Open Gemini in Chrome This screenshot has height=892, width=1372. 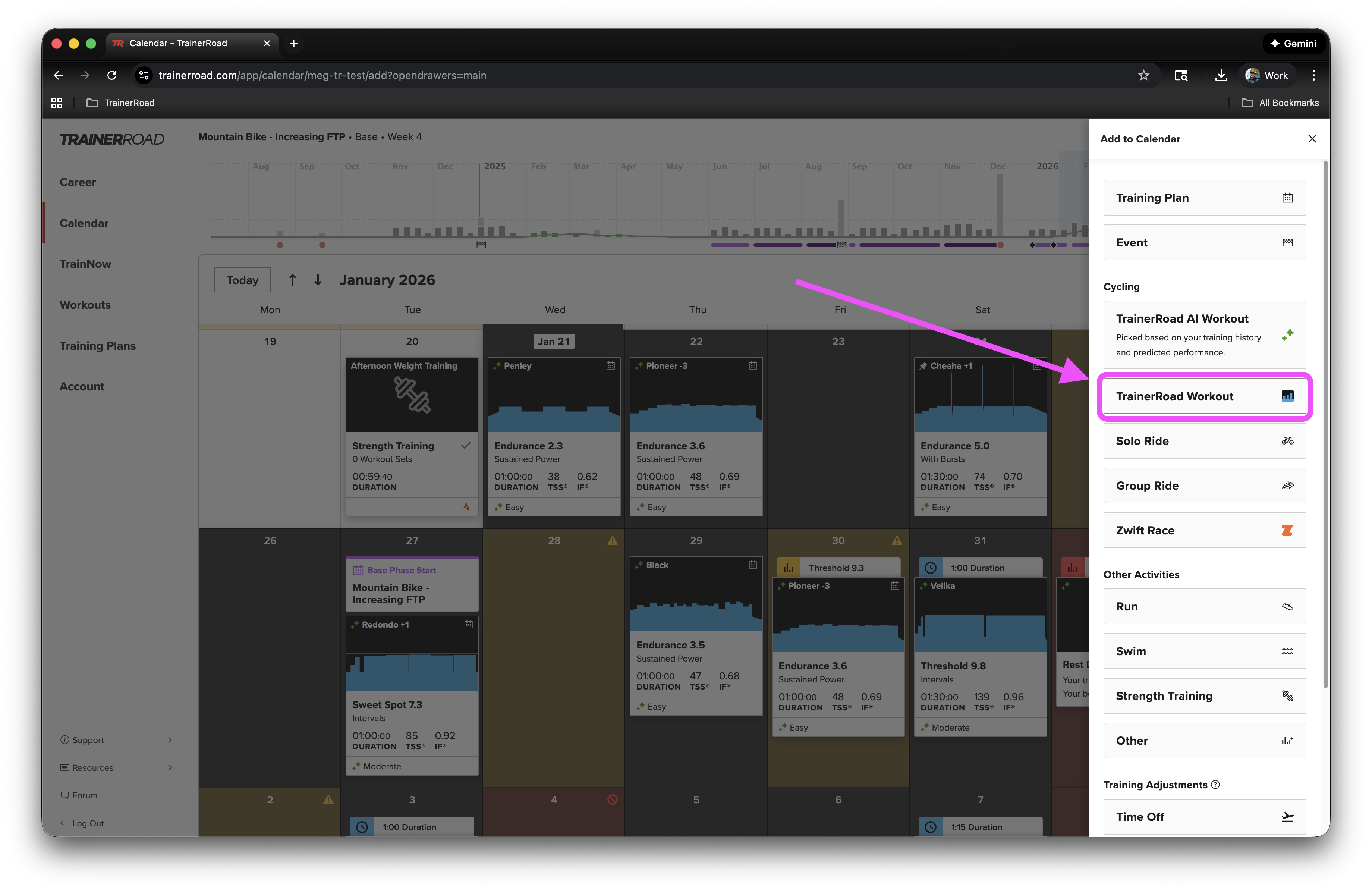(1293, 43)
